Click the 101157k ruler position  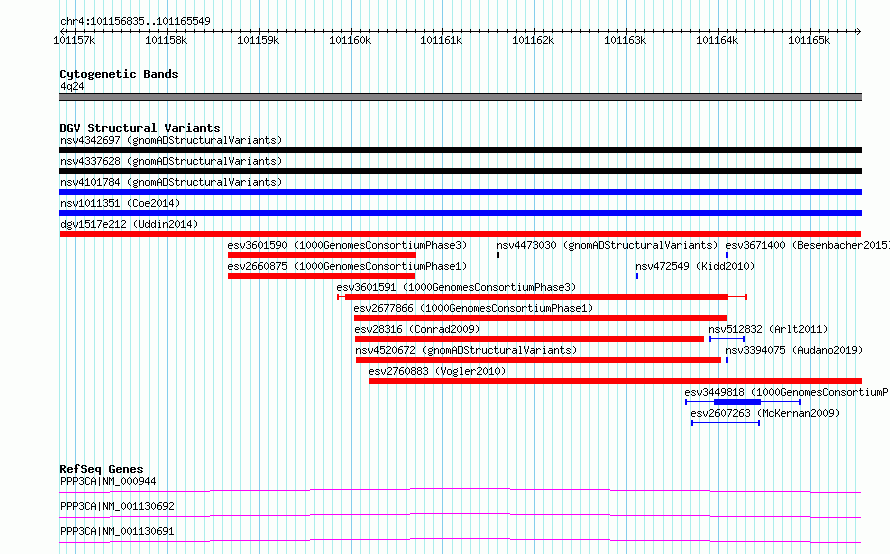(74, 40)
